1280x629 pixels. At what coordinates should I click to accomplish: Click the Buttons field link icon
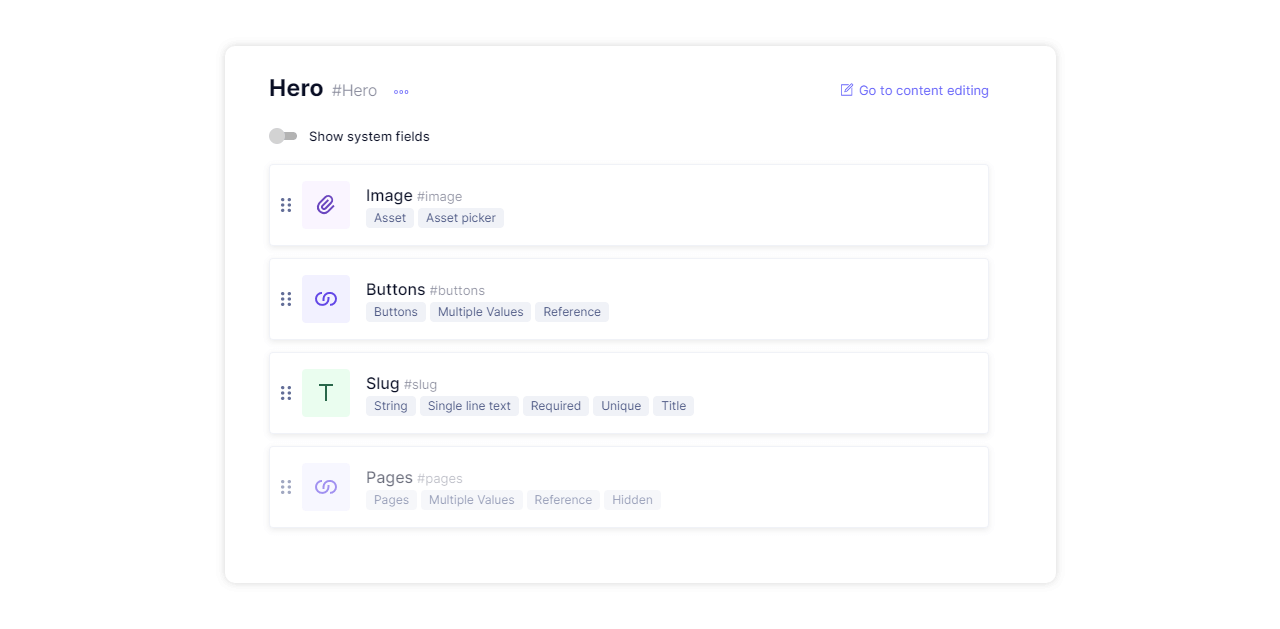point(326,299)
